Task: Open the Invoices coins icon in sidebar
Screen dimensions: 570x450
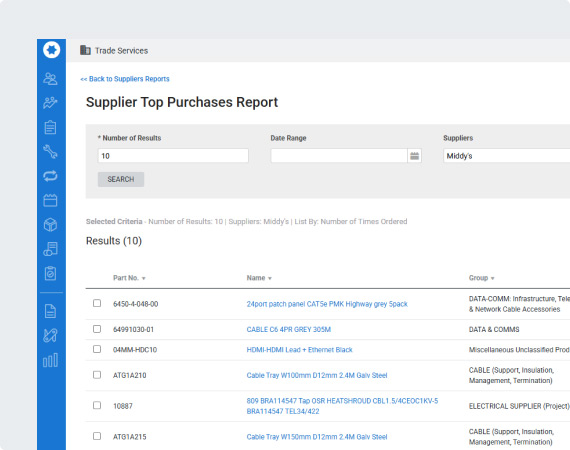Action: pyautogui.click(x=51, y=249)
